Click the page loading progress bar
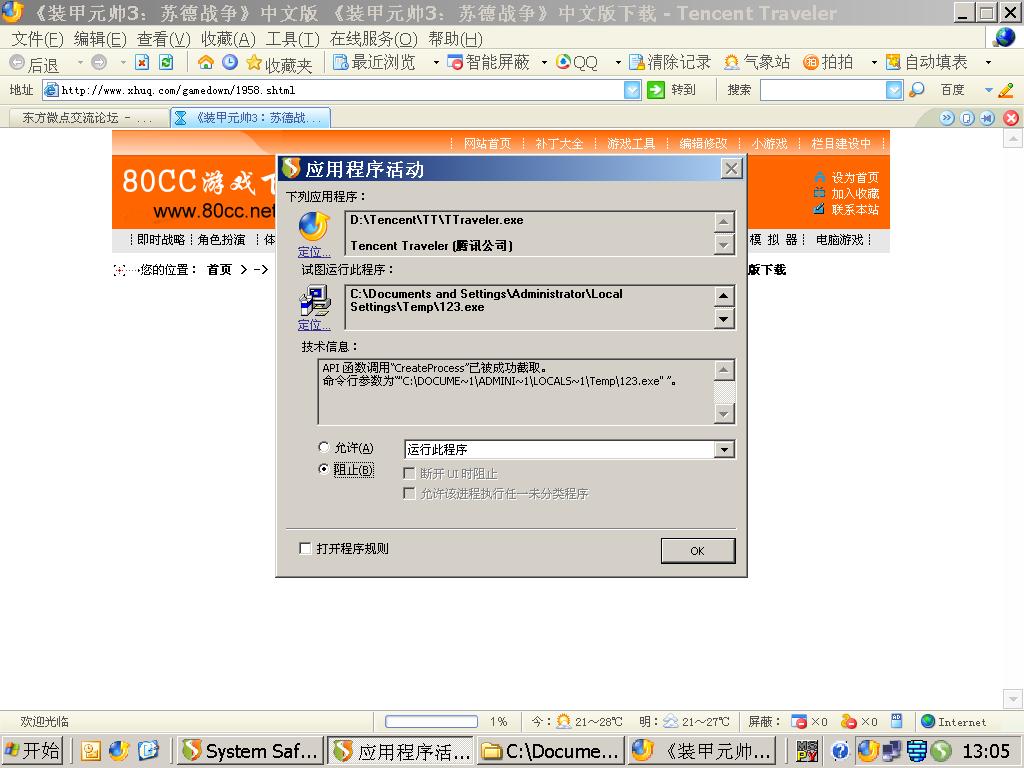The image size is (1024, 768). [431, 721]
